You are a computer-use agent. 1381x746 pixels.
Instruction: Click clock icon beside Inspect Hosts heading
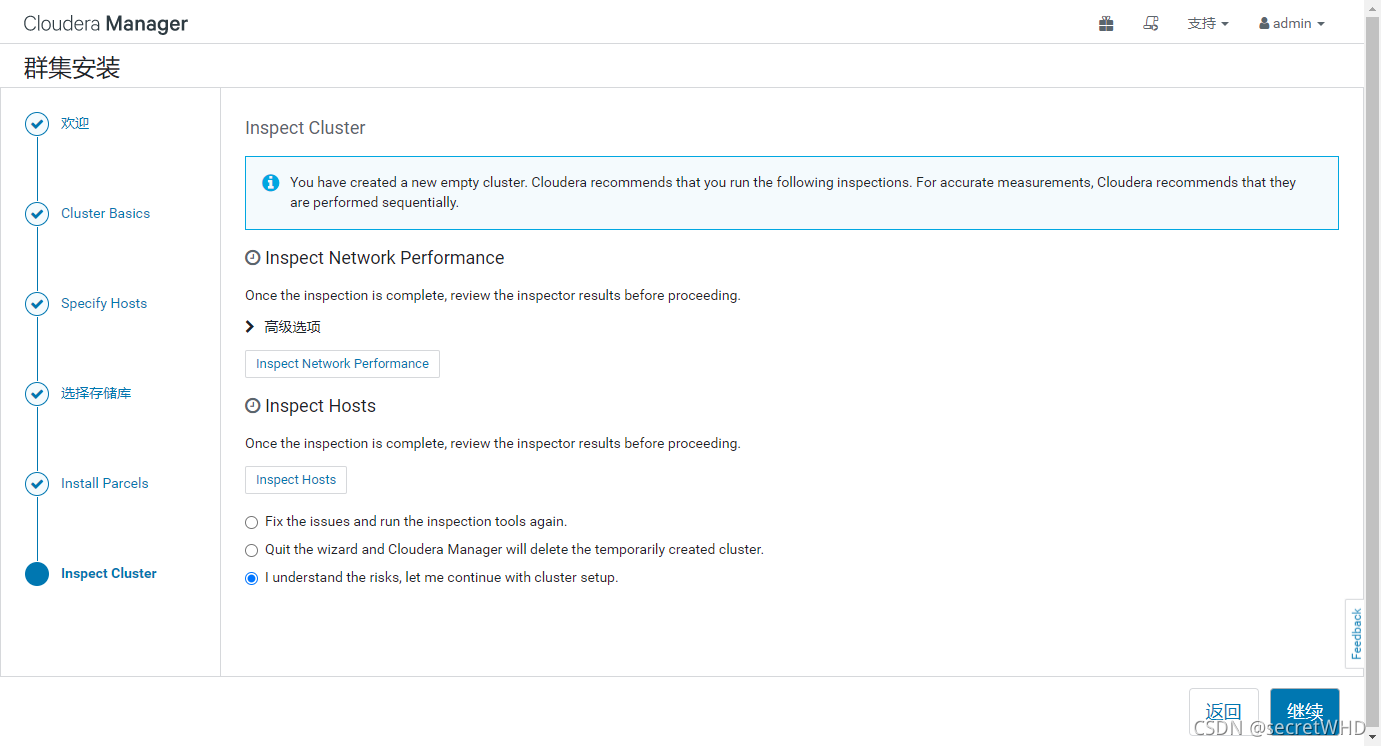point(253,406)
